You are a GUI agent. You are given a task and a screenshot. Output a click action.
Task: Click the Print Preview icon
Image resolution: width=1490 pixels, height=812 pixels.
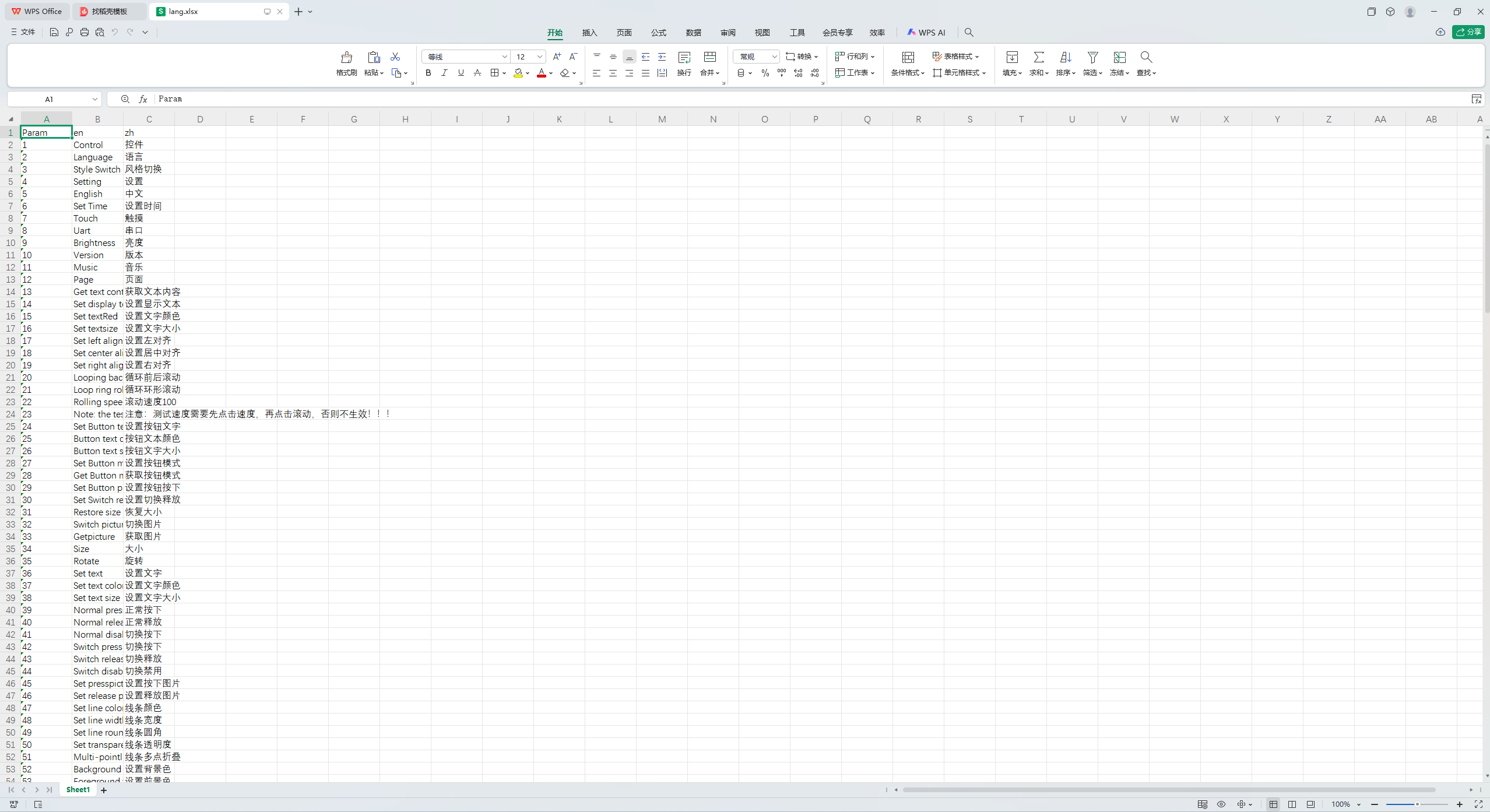(100, 32)
